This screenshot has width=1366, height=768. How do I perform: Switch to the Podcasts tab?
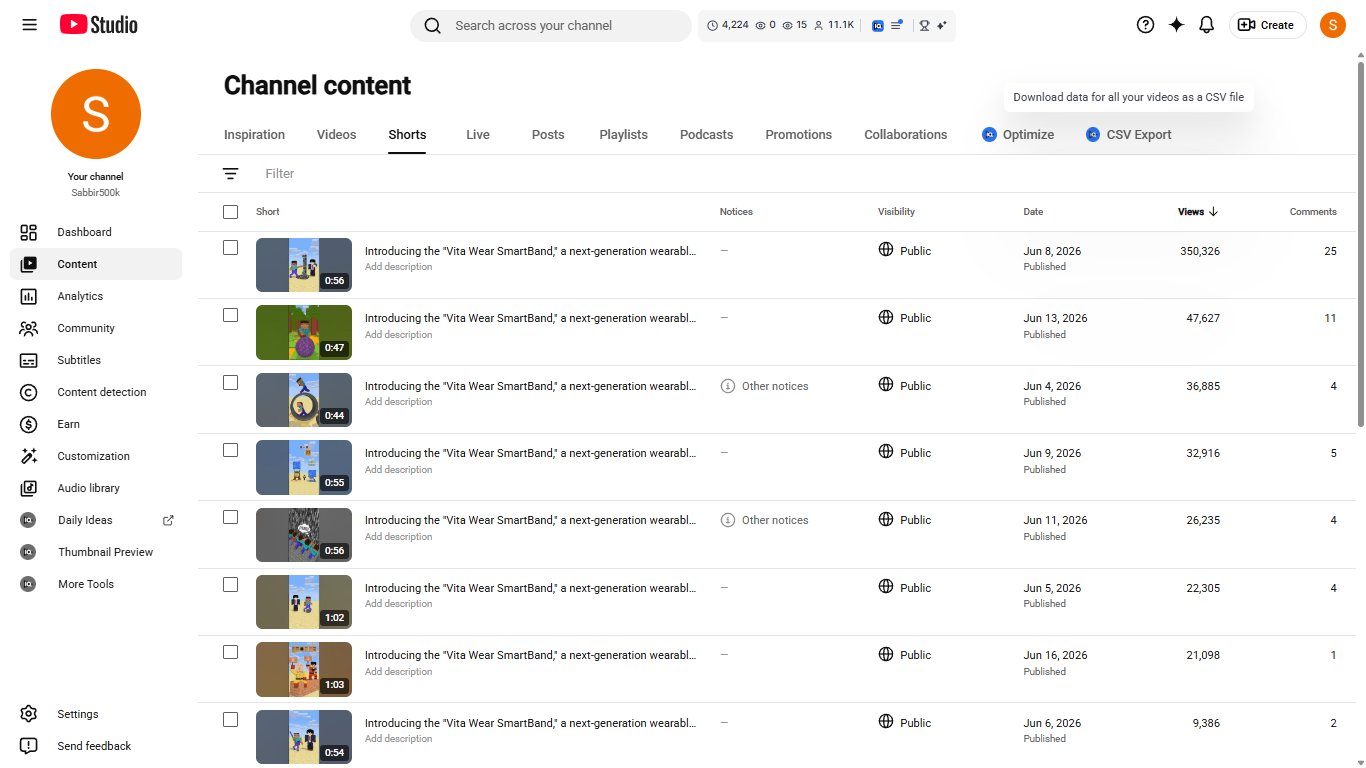706,135
